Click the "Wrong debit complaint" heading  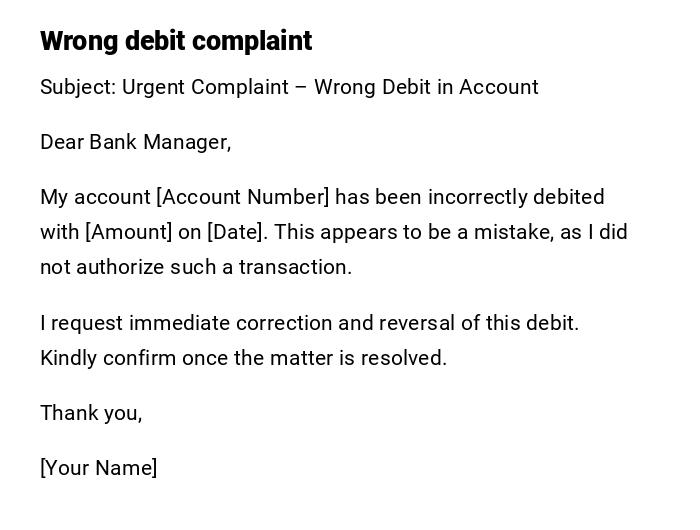(176, 41)
